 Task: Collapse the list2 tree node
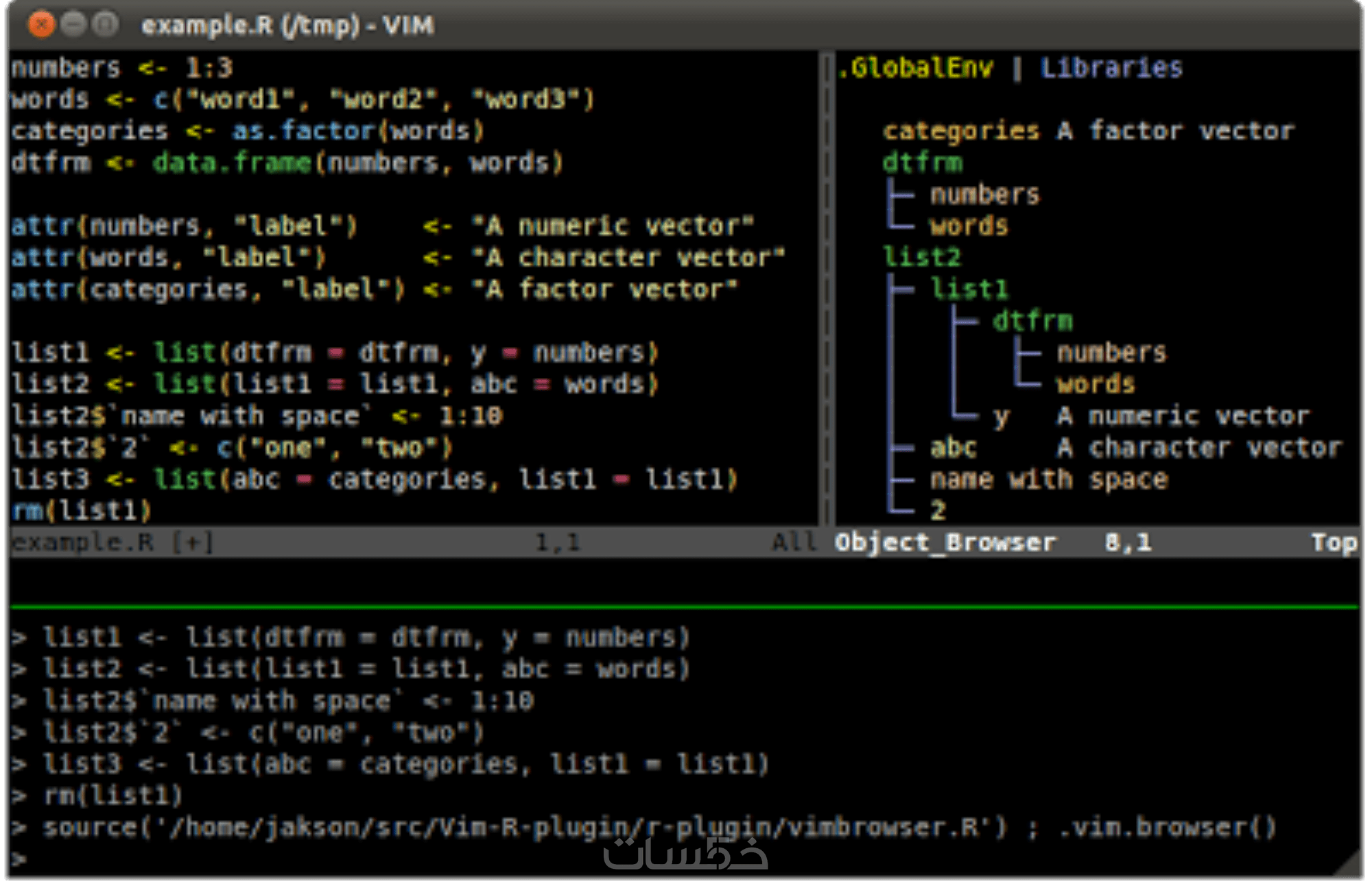921,258
